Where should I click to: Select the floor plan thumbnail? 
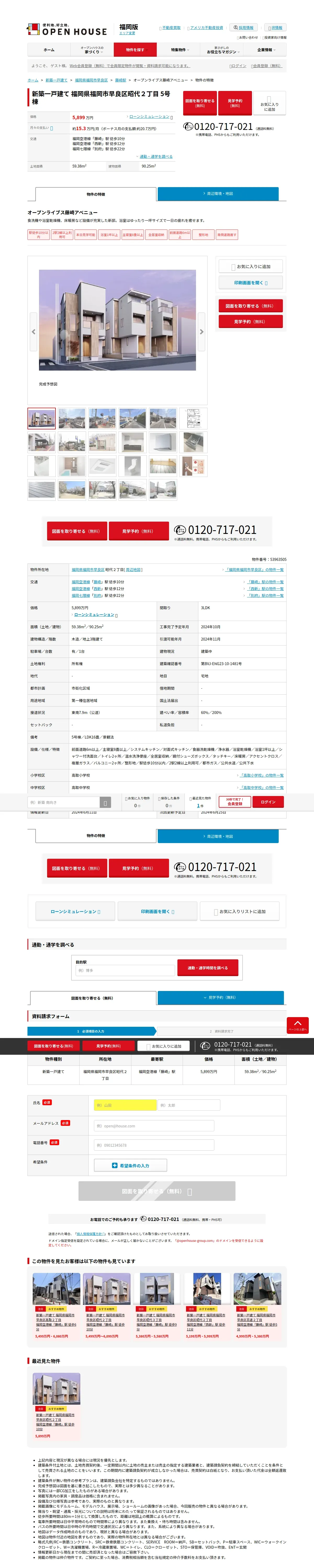(194, 418)
